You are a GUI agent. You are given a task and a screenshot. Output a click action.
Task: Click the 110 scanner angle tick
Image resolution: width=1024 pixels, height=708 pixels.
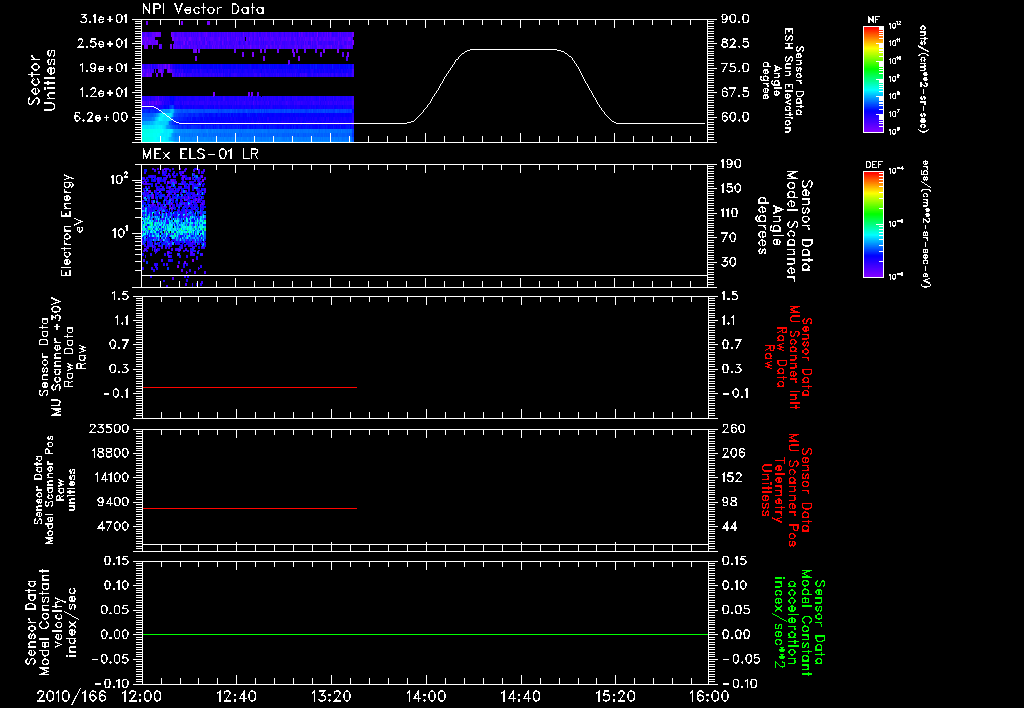click(731, 213)
